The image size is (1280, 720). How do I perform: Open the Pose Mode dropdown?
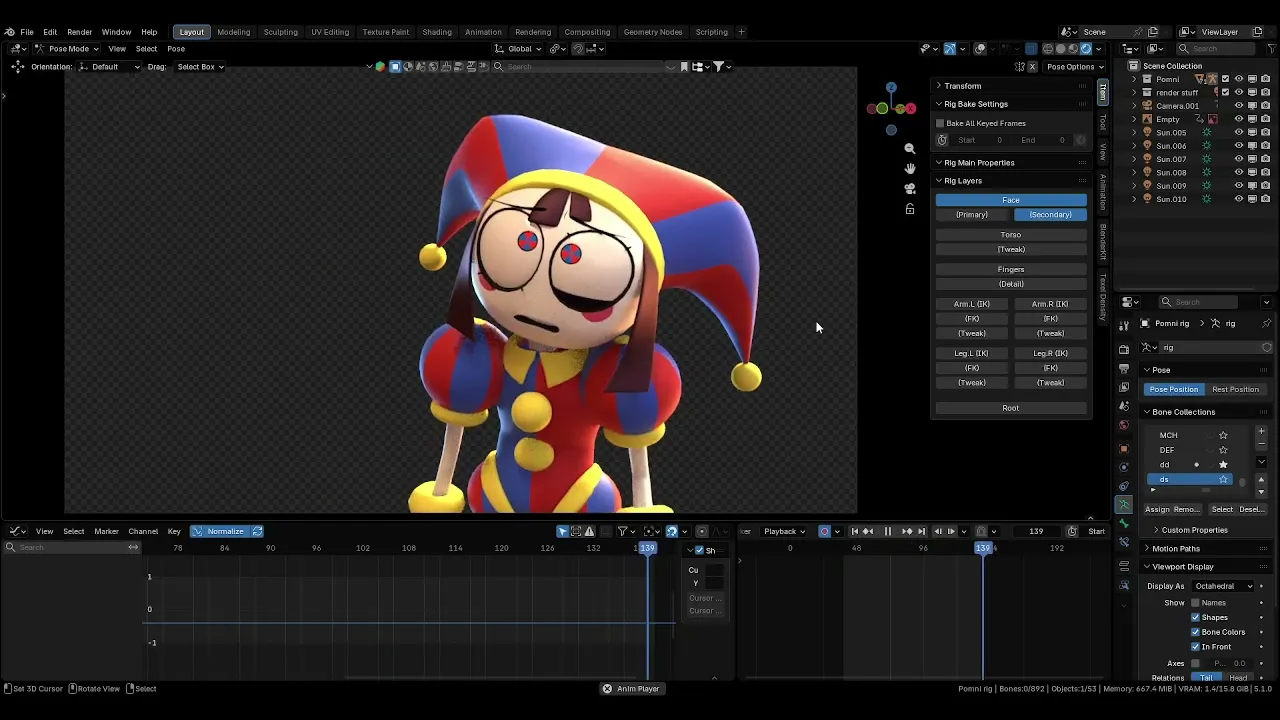(x=68, y=49)
